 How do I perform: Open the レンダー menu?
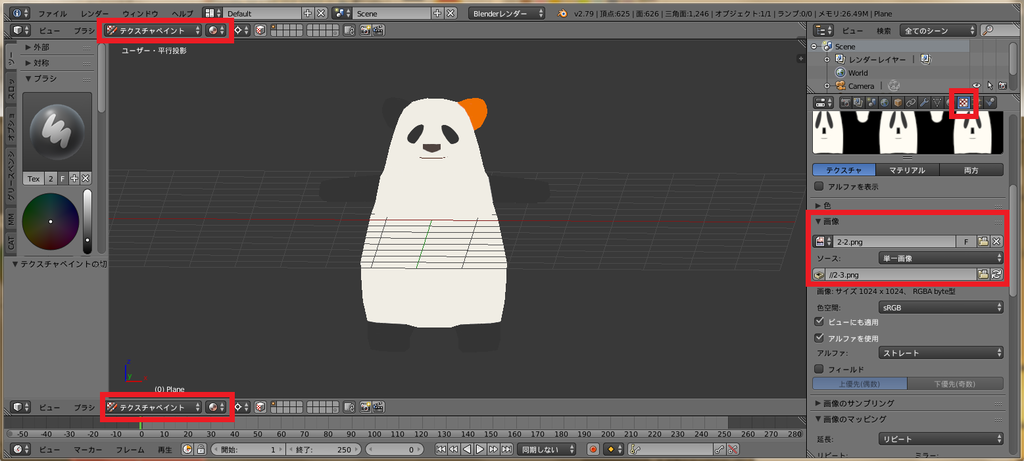(95, 13)
